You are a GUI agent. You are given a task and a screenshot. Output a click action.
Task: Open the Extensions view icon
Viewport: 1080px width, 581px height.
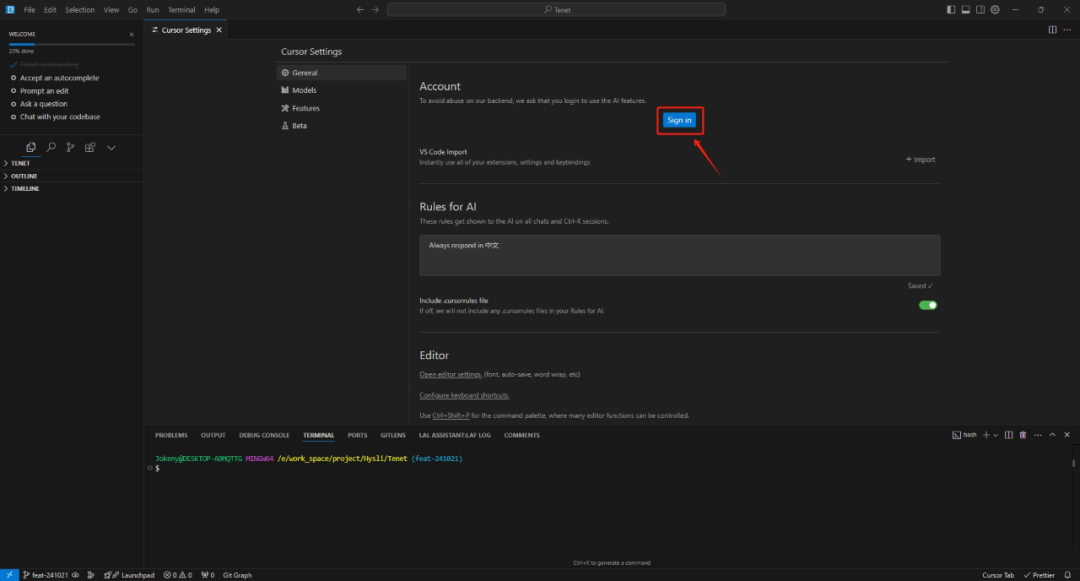coord(90,147)
